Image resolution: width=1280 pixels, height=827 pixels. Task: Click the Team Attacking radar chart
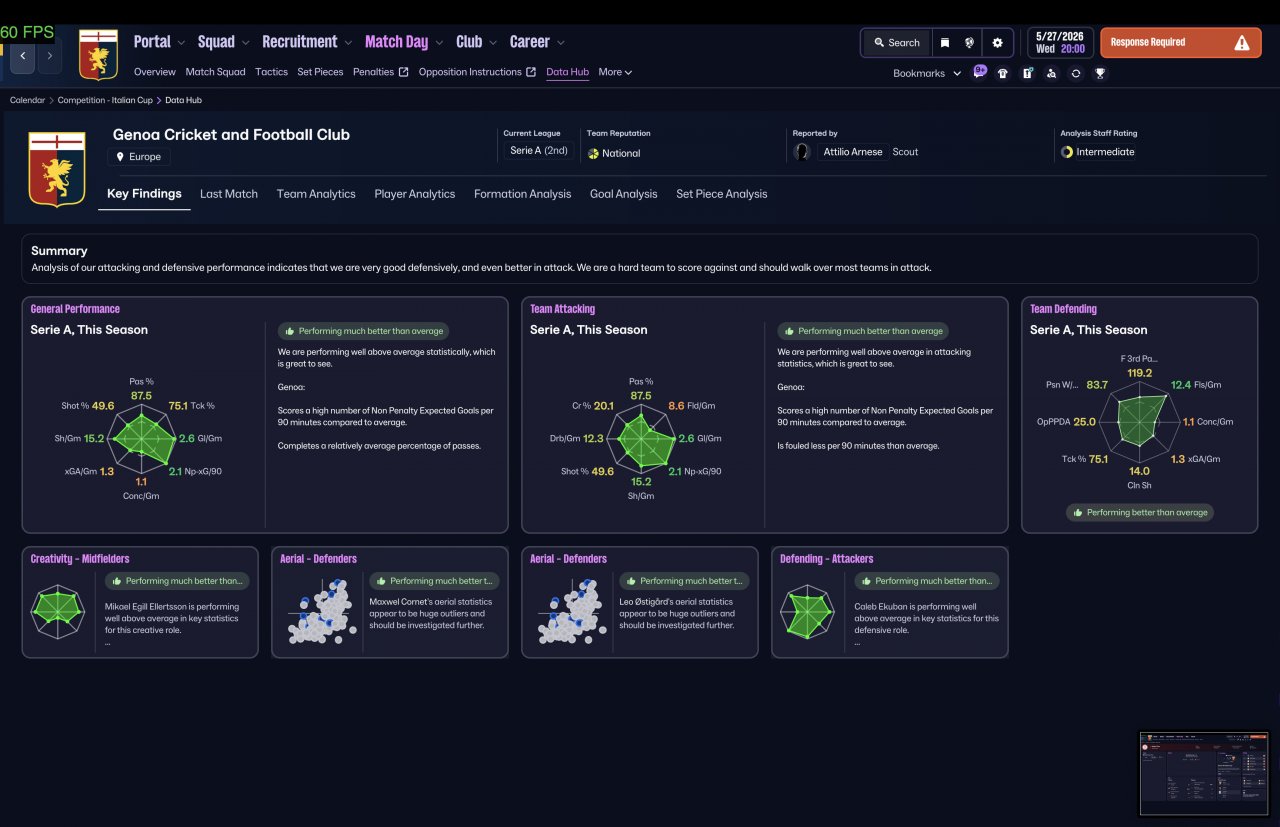641,438
